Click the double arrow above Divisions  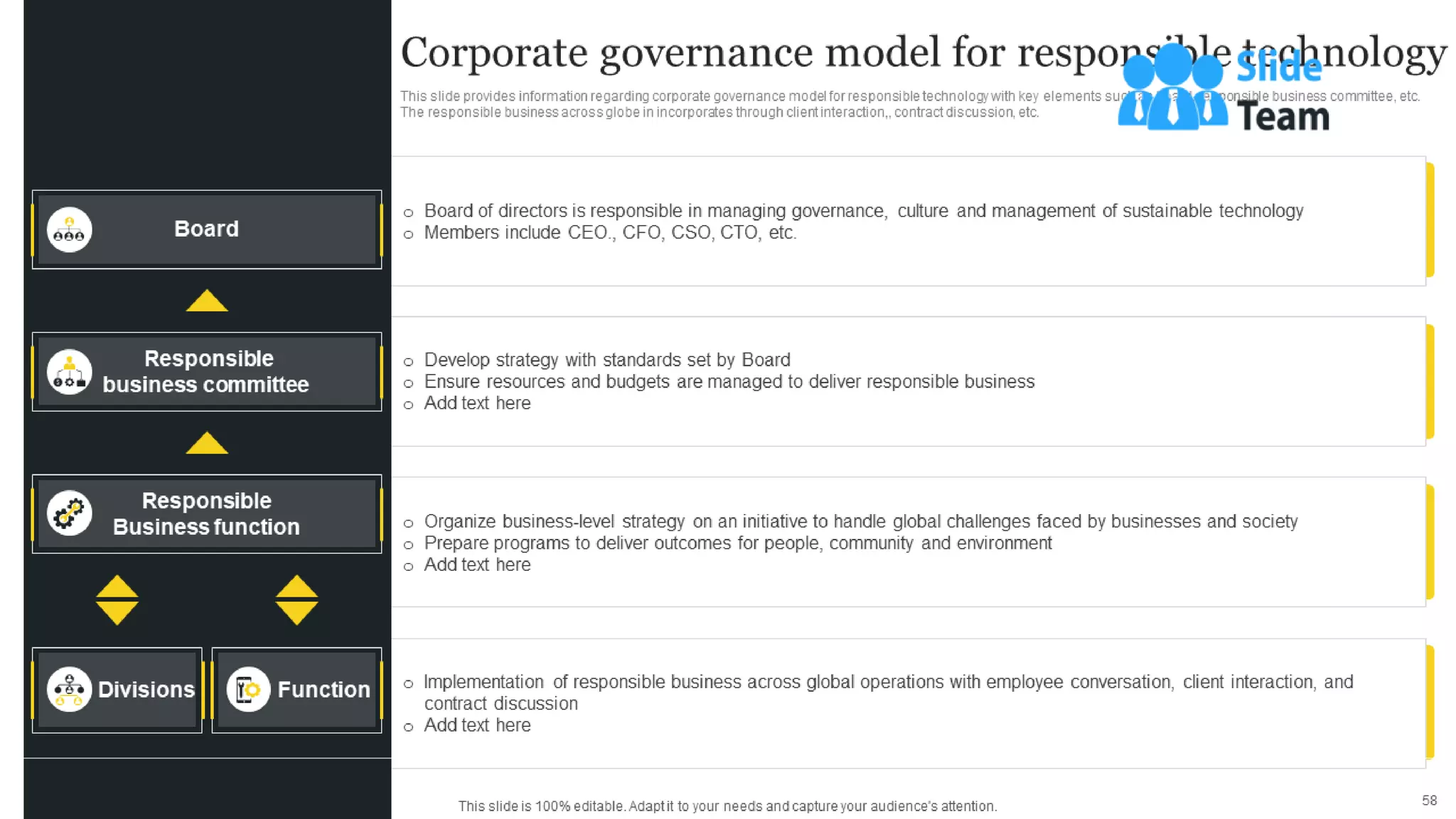[x=117, y=600]
